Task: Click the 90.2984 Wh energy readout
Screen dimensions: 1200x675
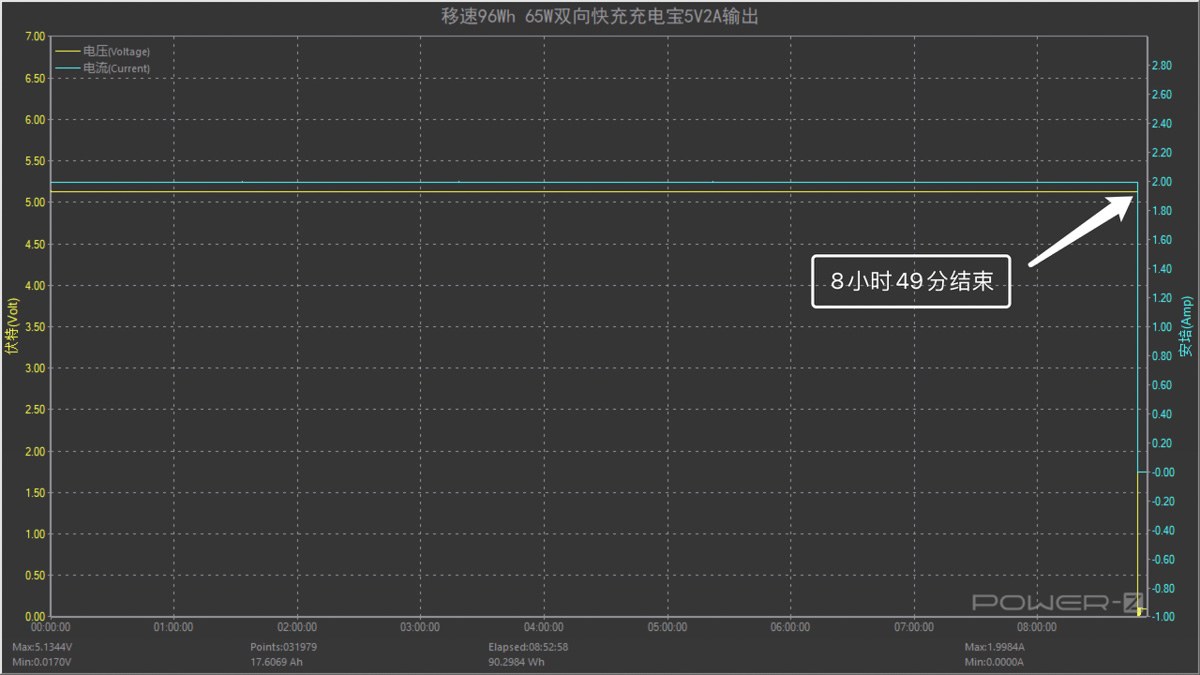Action: pos(516,662)
